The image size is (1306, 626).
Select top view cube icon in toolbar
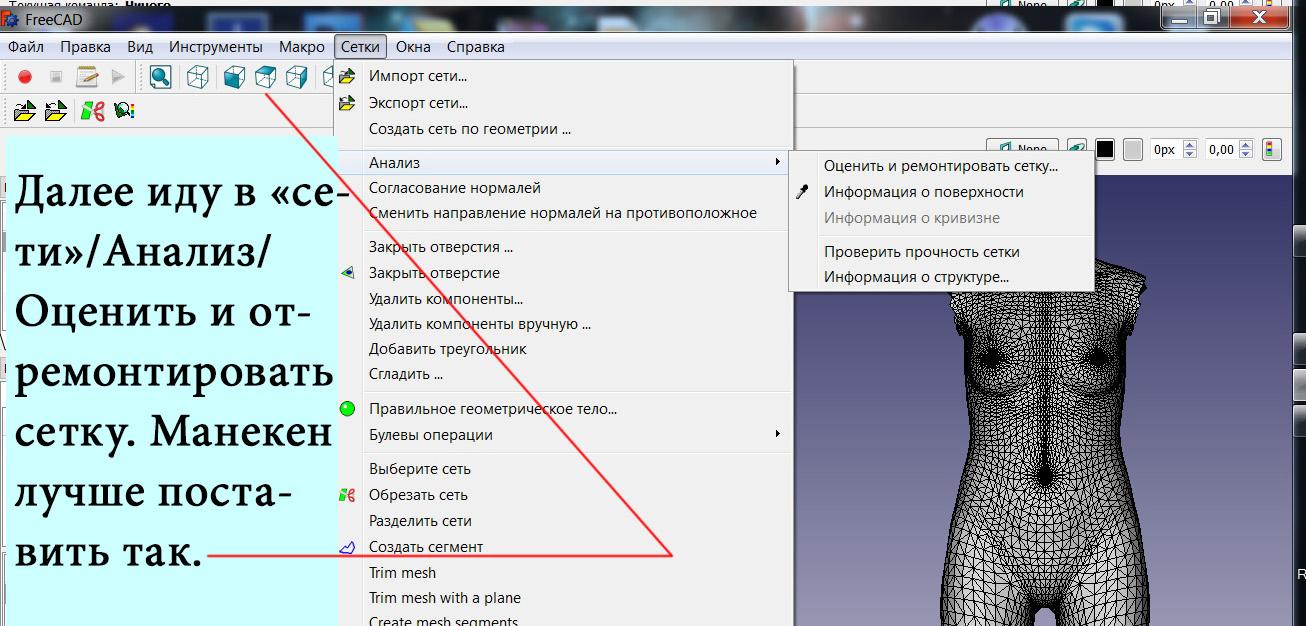[265, 77]
